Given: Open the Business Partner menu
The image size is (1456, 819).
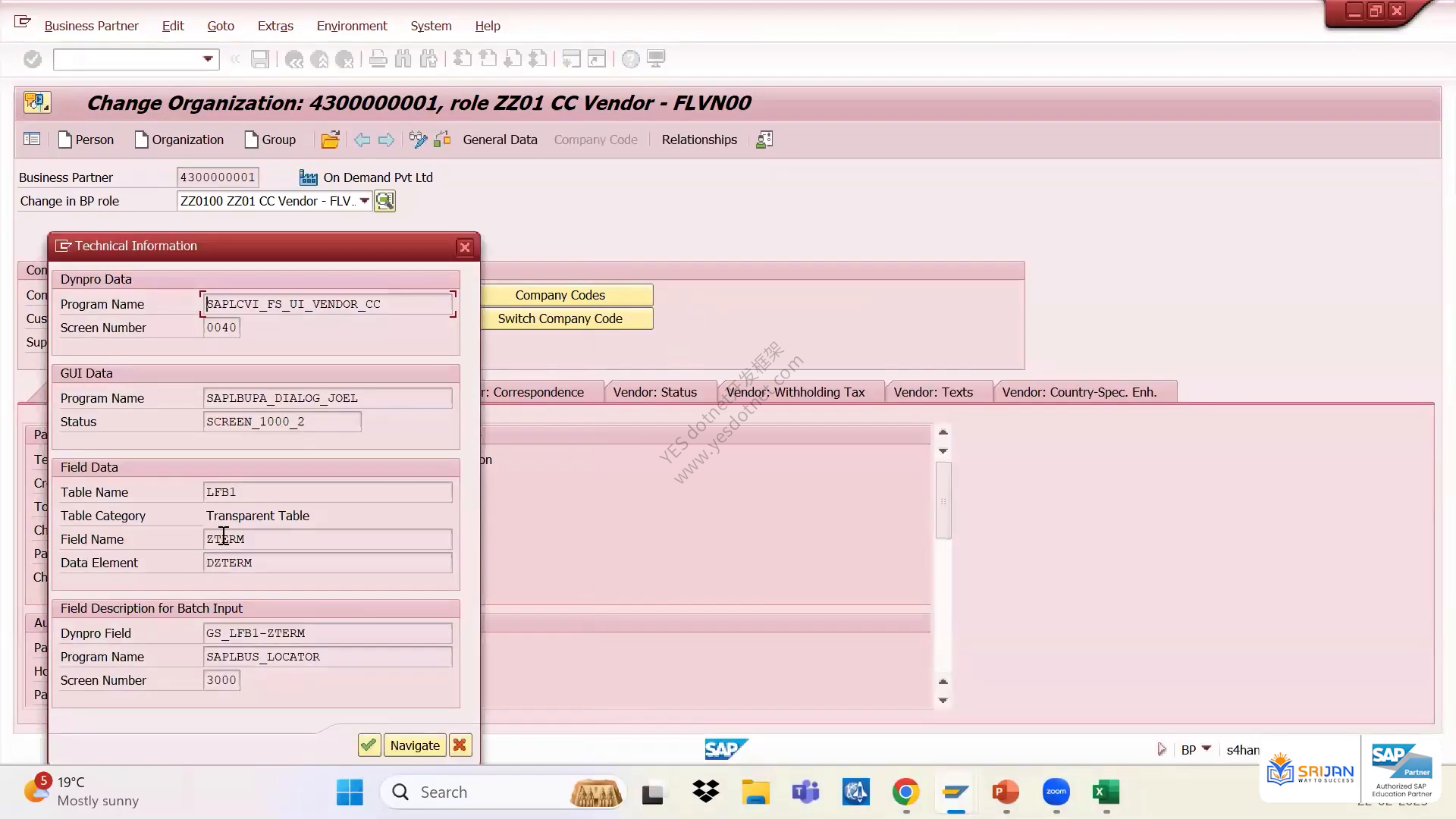Looking at the screenshot, I should coord(91,26).
